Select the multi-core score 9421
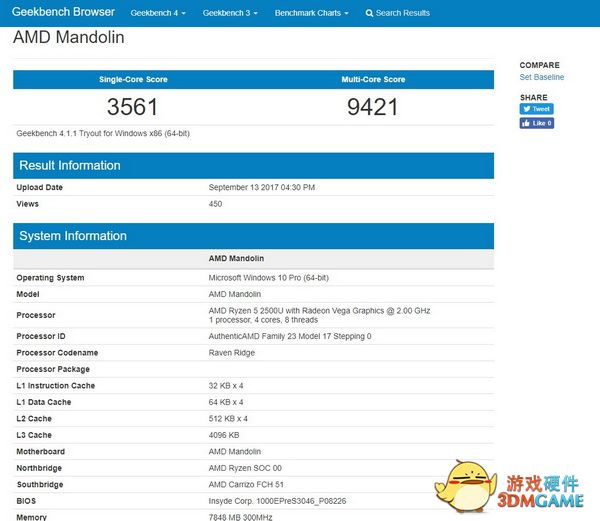 pyautogui.click(x=373, y=107)
